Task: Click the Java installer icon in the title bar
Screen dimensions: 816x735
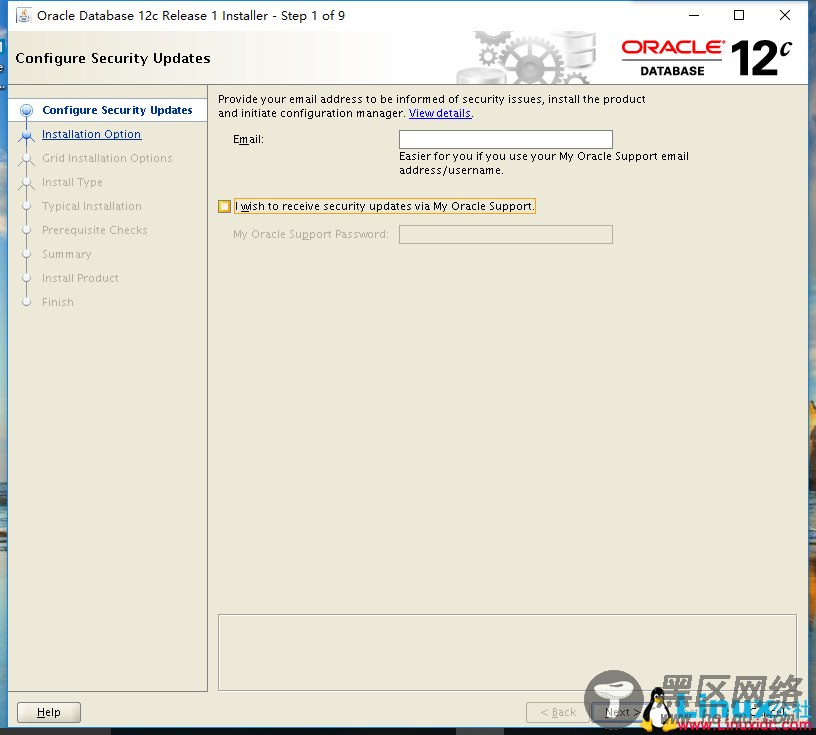Action: coord(23,16)
